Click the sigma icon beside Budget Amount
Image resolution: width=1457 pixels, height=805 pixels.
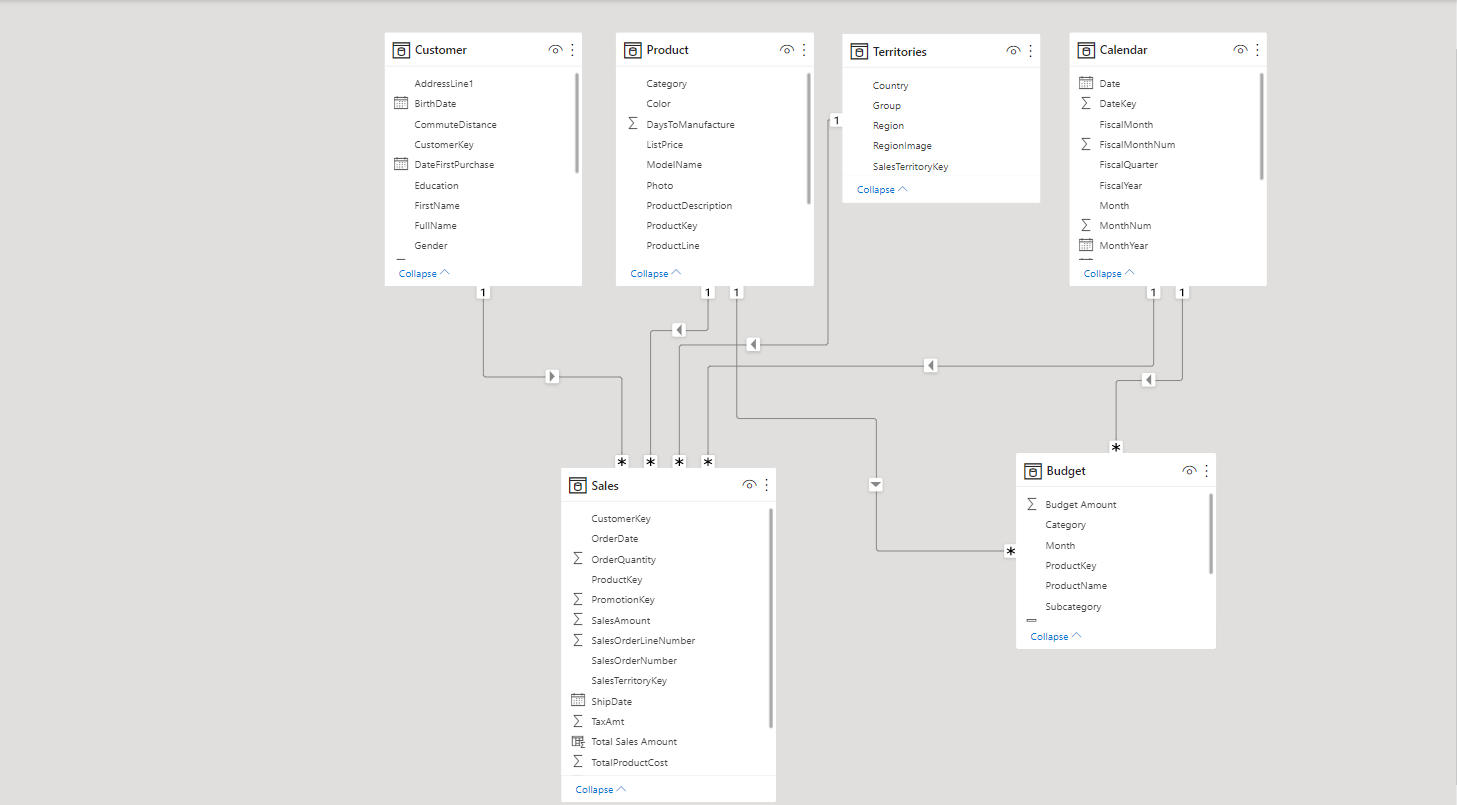click(x=1032, y=504)
